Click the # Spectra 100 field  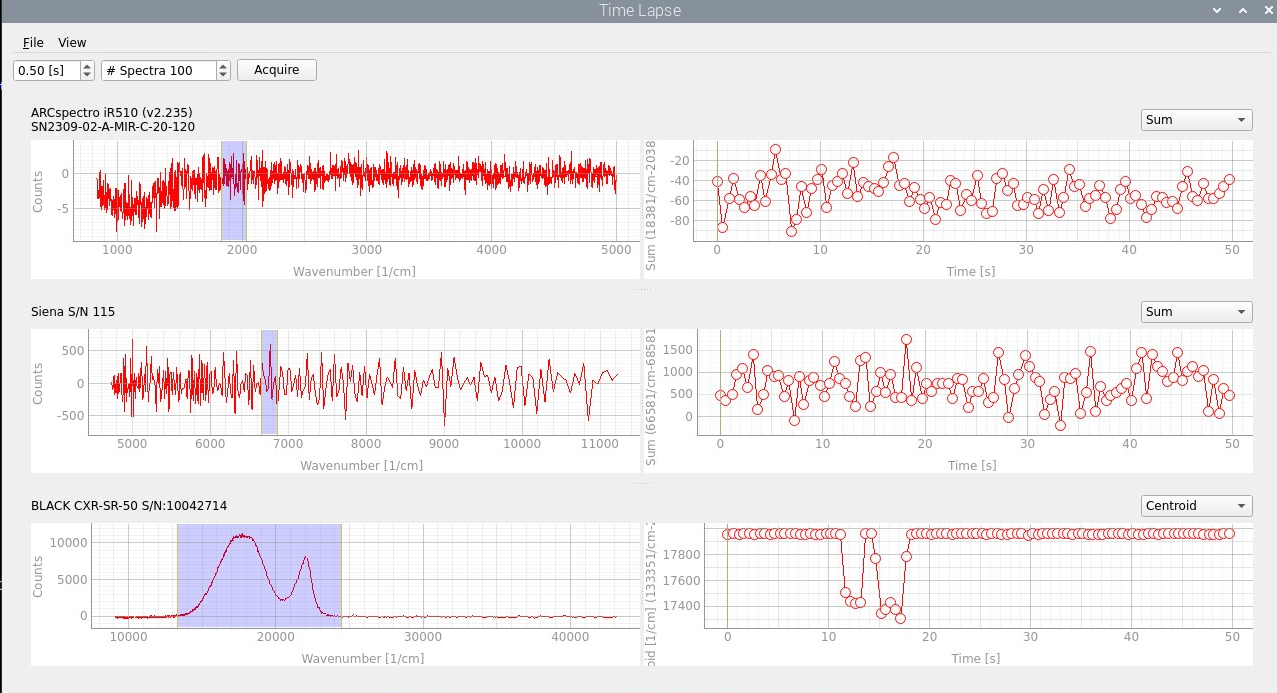coord(157,70)
